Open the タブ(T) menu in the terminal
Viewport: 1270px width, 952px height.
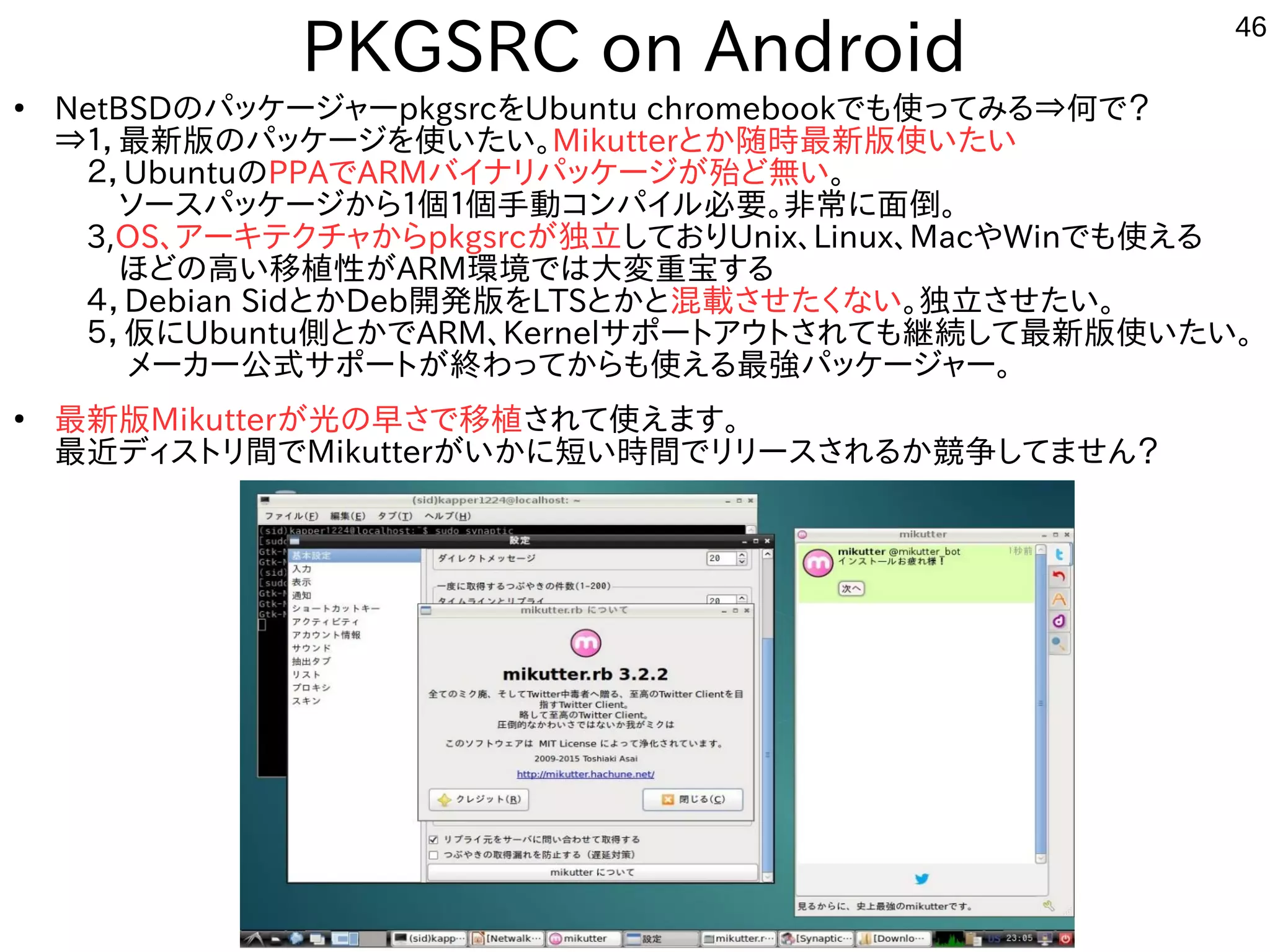[395, 516]
